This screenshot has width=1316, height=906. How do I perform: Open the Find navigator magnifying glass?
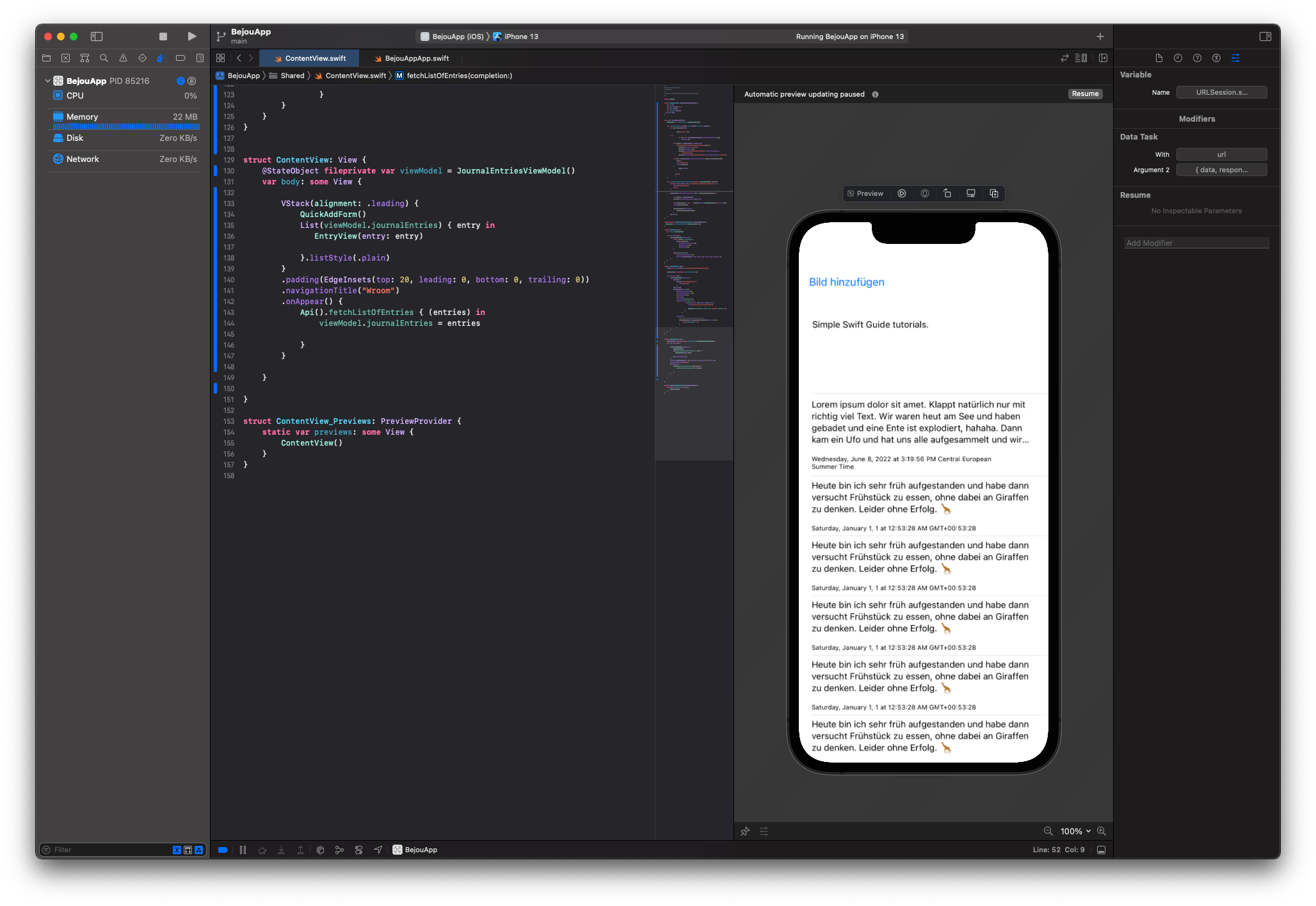pos(104,58)
